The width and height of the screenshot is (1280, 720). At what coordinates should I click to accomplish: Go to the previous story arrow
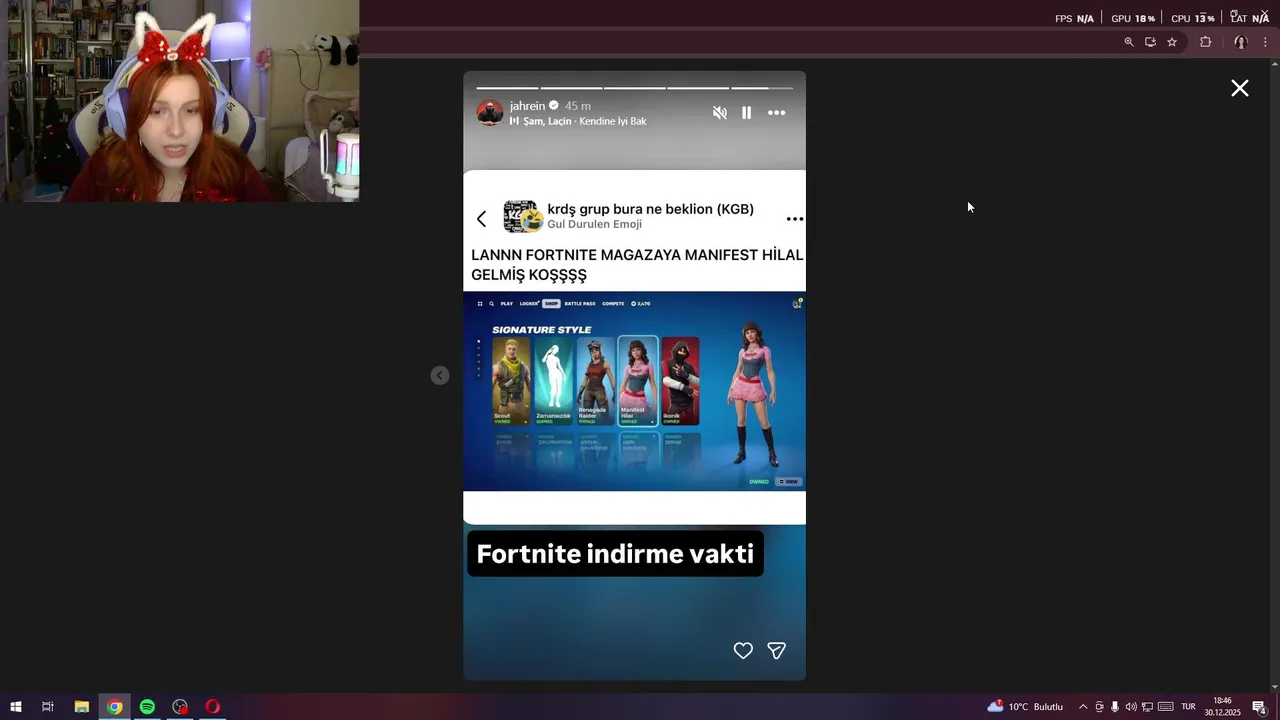[440, 375]
